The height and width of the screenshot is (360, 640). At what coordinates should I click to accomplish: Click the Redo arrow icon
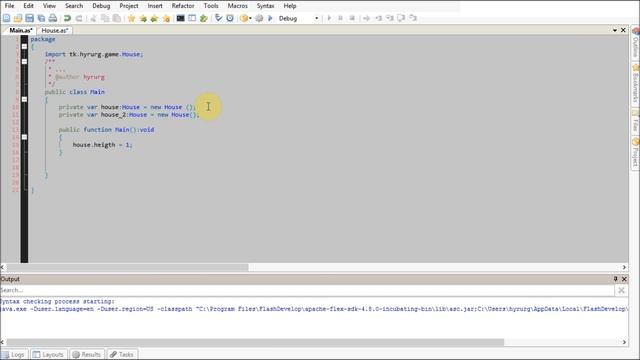(79, 18)
